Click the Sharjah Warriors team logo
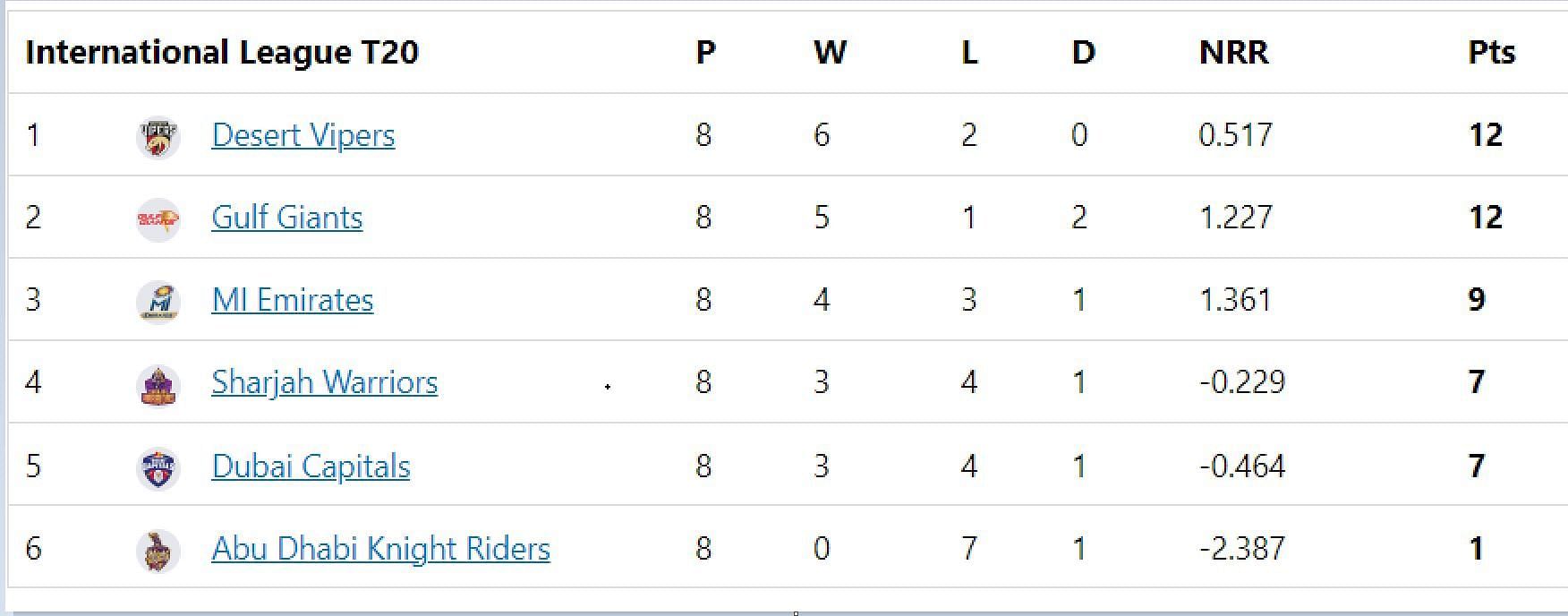This screenshot has width=1568, height=616. click(158, 385)
